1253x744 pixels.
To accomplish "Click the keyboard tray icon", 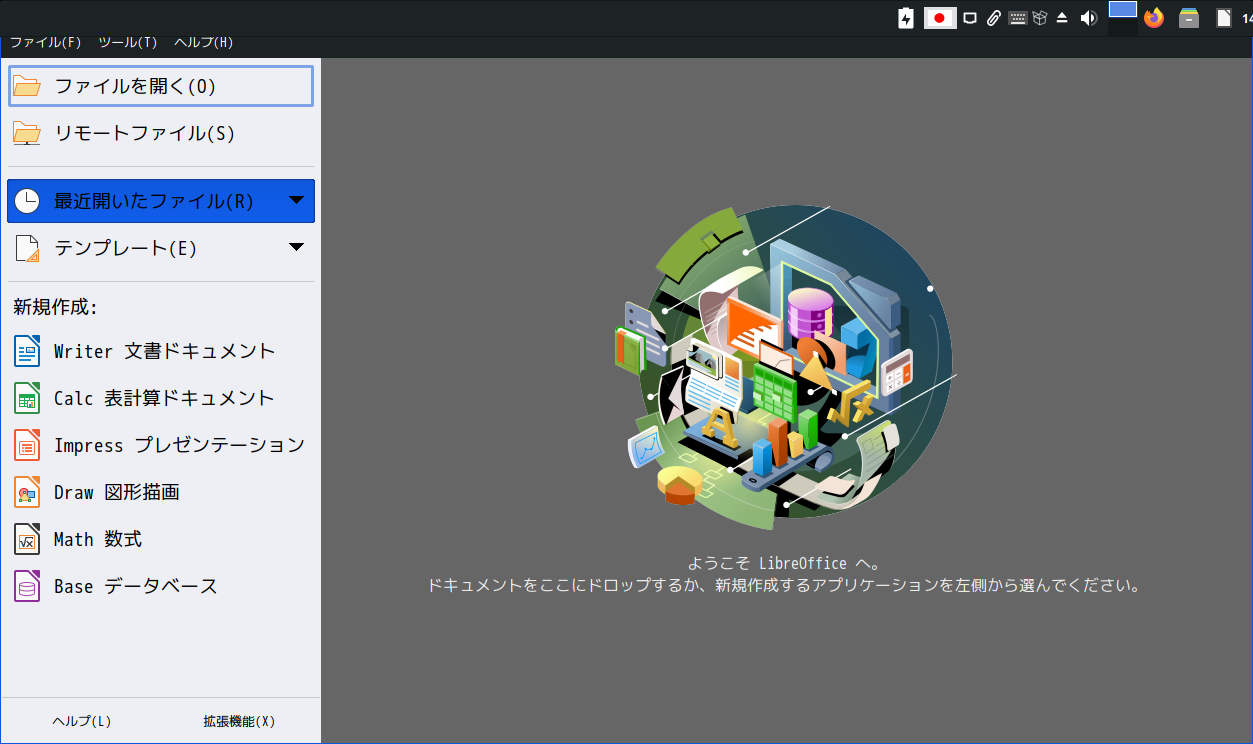I will [1018, 18].
